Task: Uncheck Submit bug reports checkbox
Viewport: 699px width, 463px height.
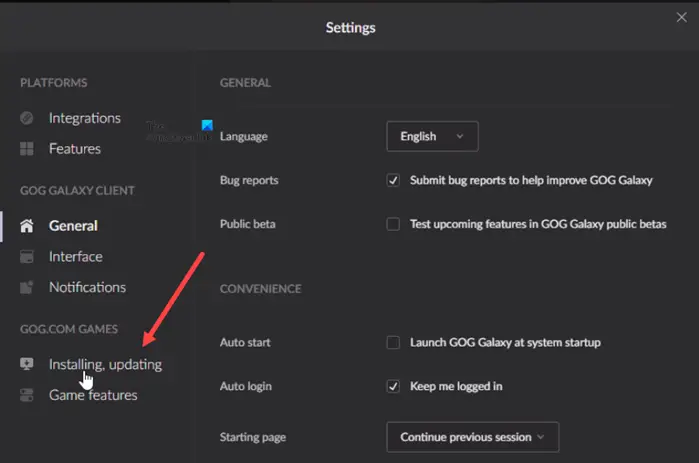Action: 394,181
